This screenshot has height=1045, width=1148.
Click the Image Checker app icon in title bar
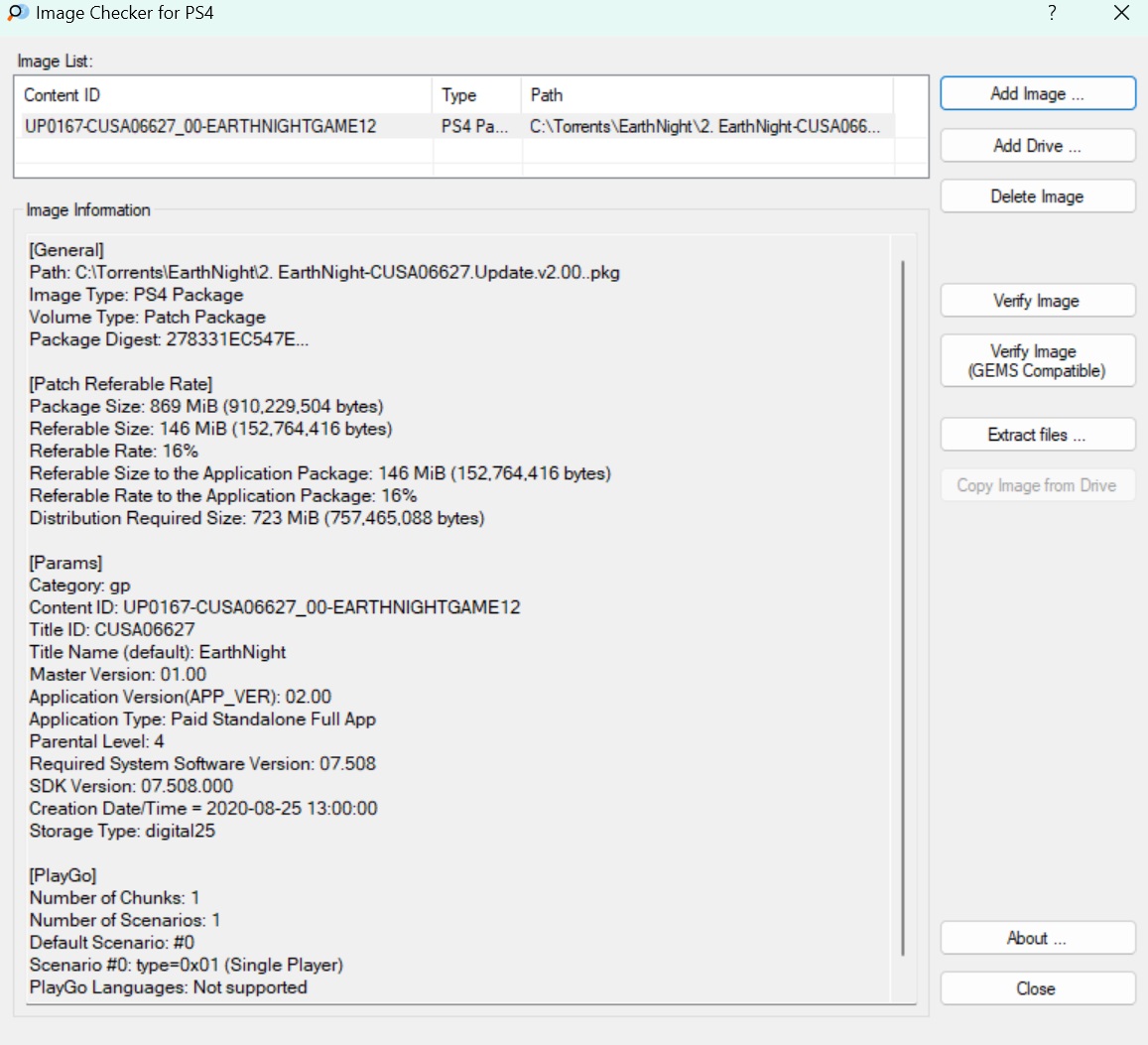pos(18,14)
